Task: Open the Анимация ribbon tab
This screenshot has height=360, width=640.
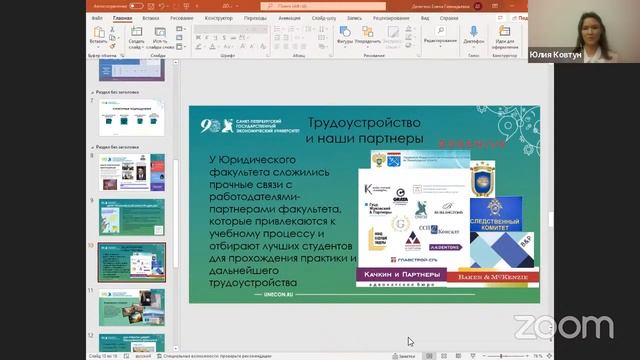Action: pos(289,18)
